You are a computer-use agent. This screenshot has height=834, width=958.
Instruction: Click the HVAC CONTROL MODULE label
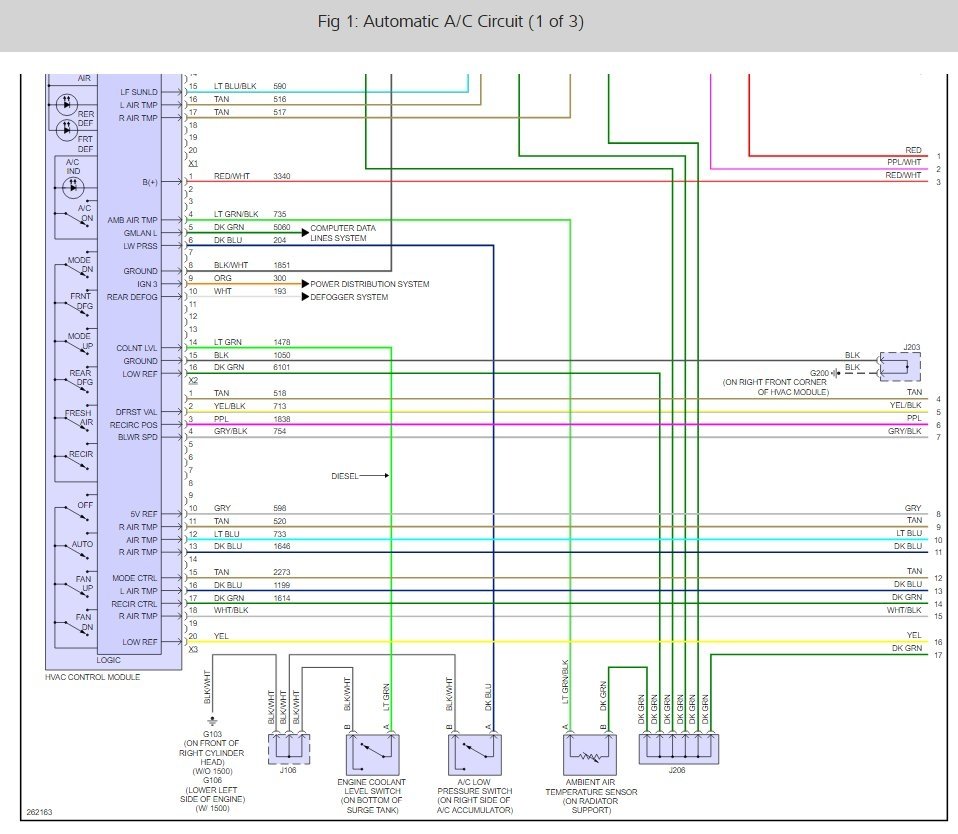[x=92, y=677]
